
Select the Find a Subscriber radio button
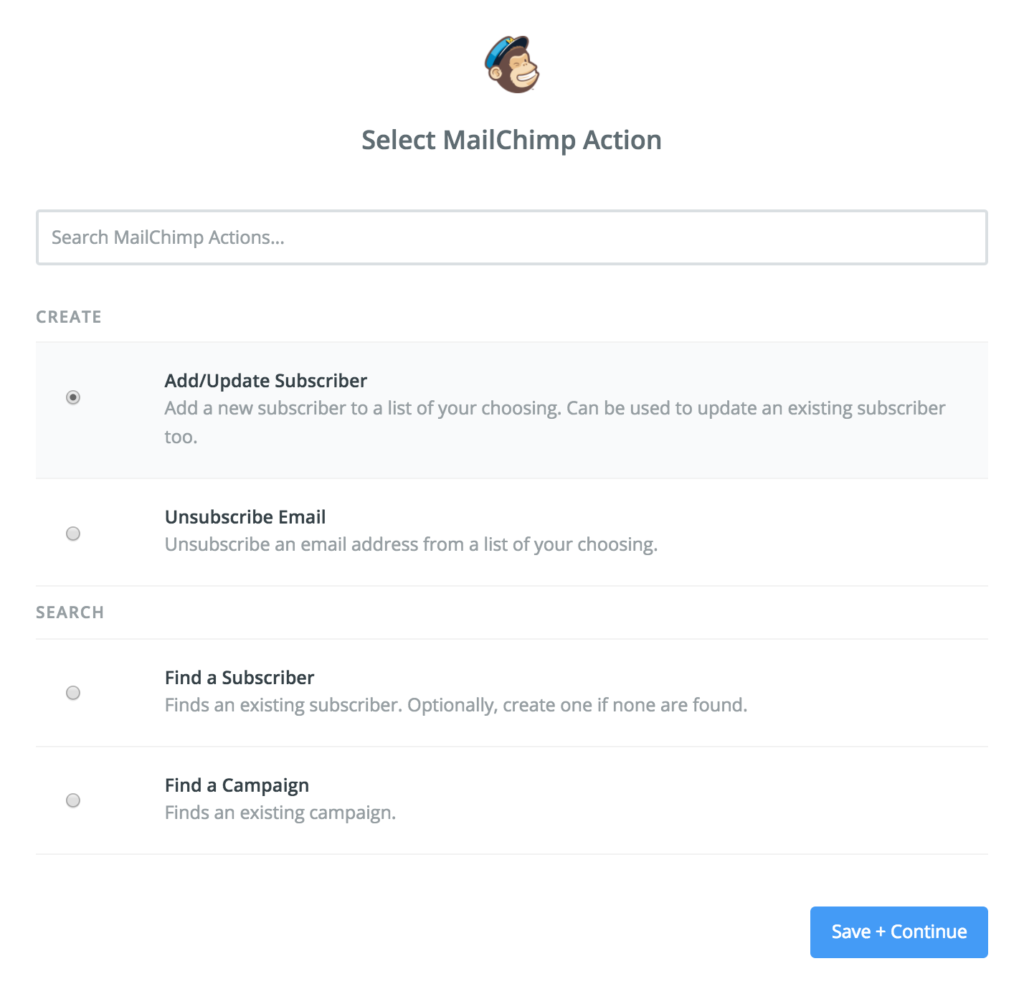[x=72, y=692]
